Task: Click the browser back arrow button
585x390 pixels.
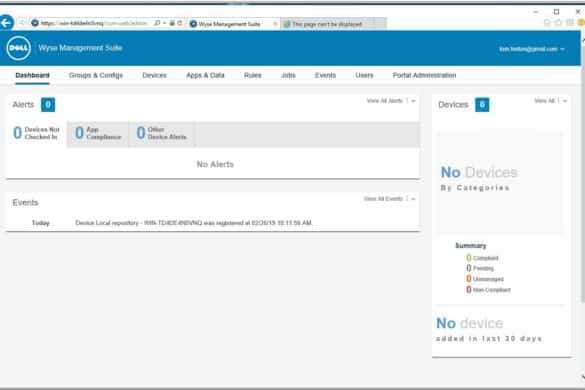Action: pyautogui.click(x=6, y=23)
